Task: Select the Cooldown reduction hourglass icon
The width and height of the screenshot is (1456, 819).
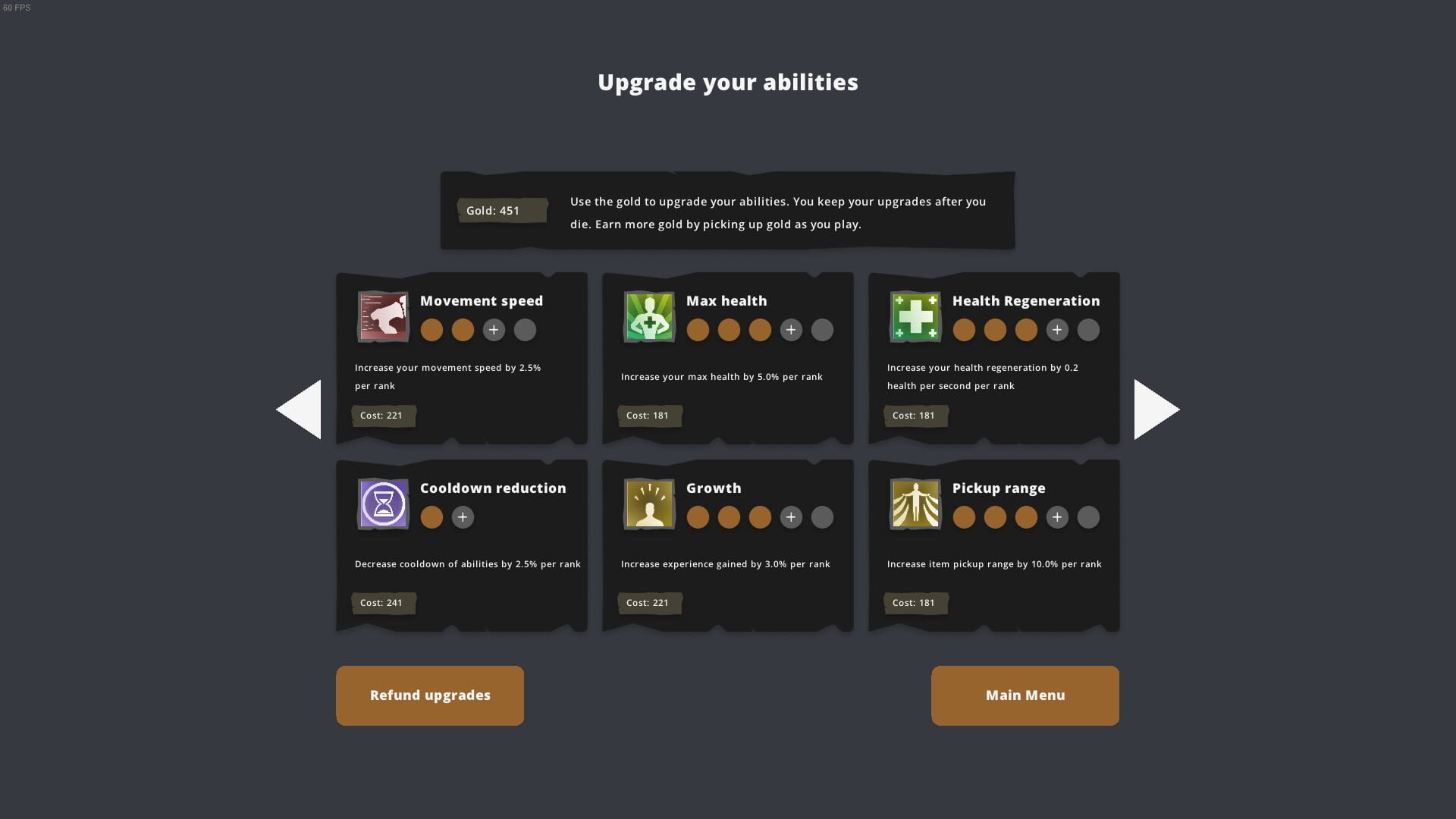Action: [383, 504]
